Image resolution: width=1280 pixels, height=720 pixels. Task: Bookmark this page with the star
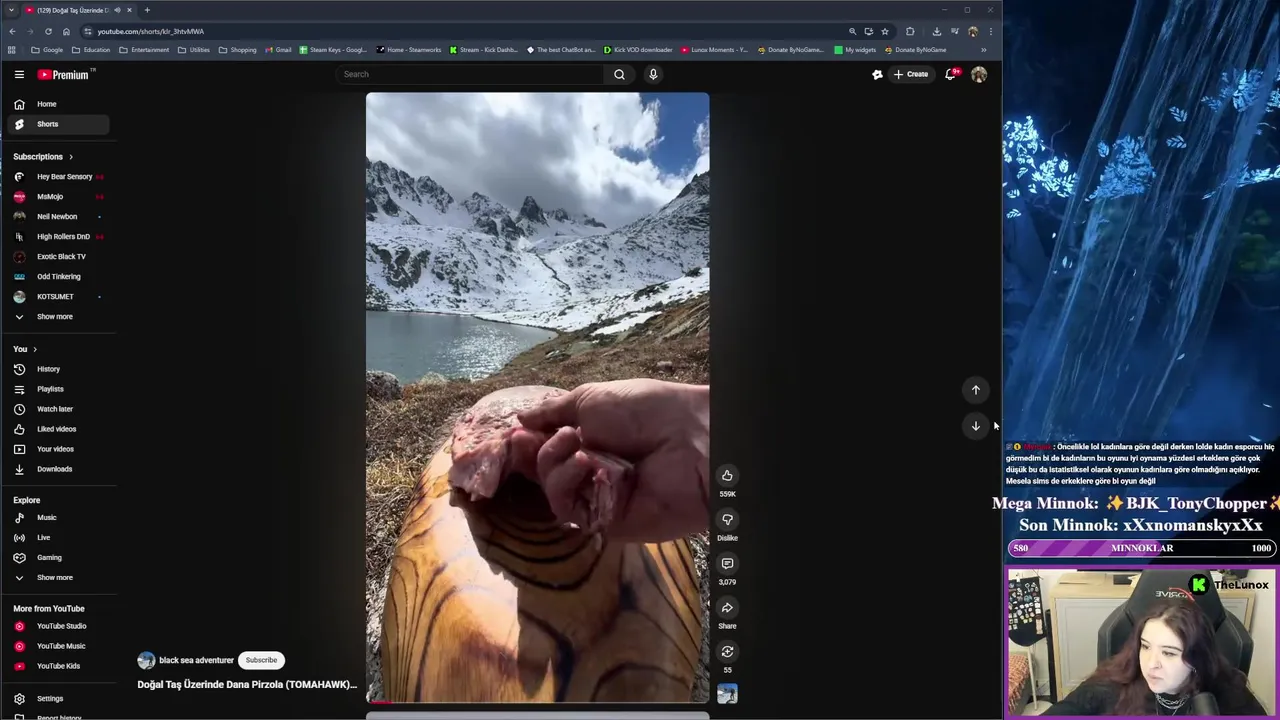coord(885,31)
